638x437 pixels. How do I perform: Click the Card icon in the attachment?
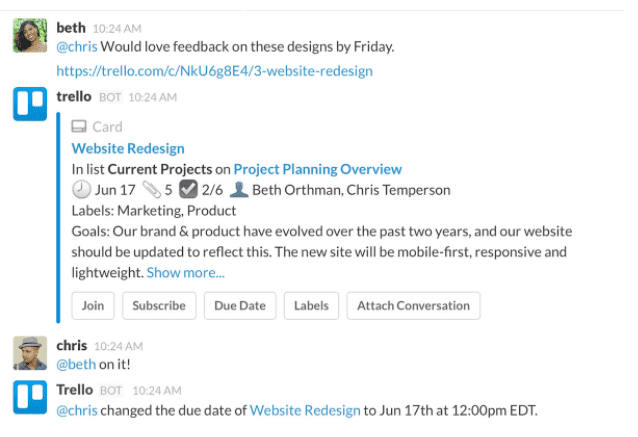tap(79, 127)
